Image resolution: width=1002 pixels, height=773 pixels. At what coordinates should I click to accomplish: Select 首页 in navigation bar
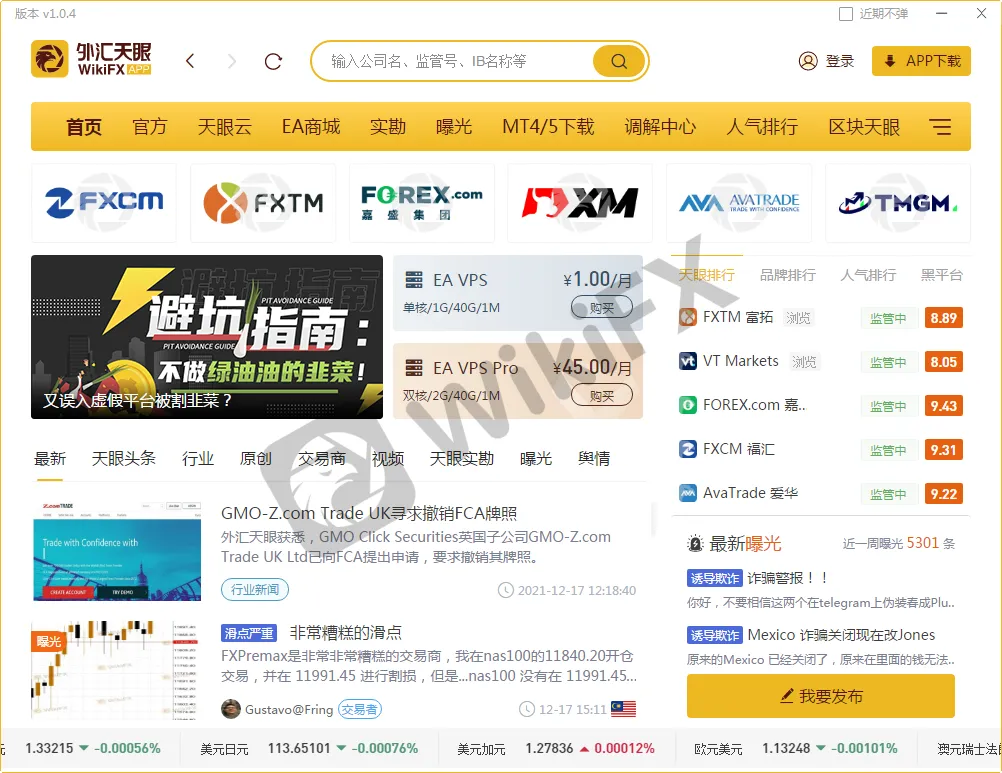pos(84,126)
